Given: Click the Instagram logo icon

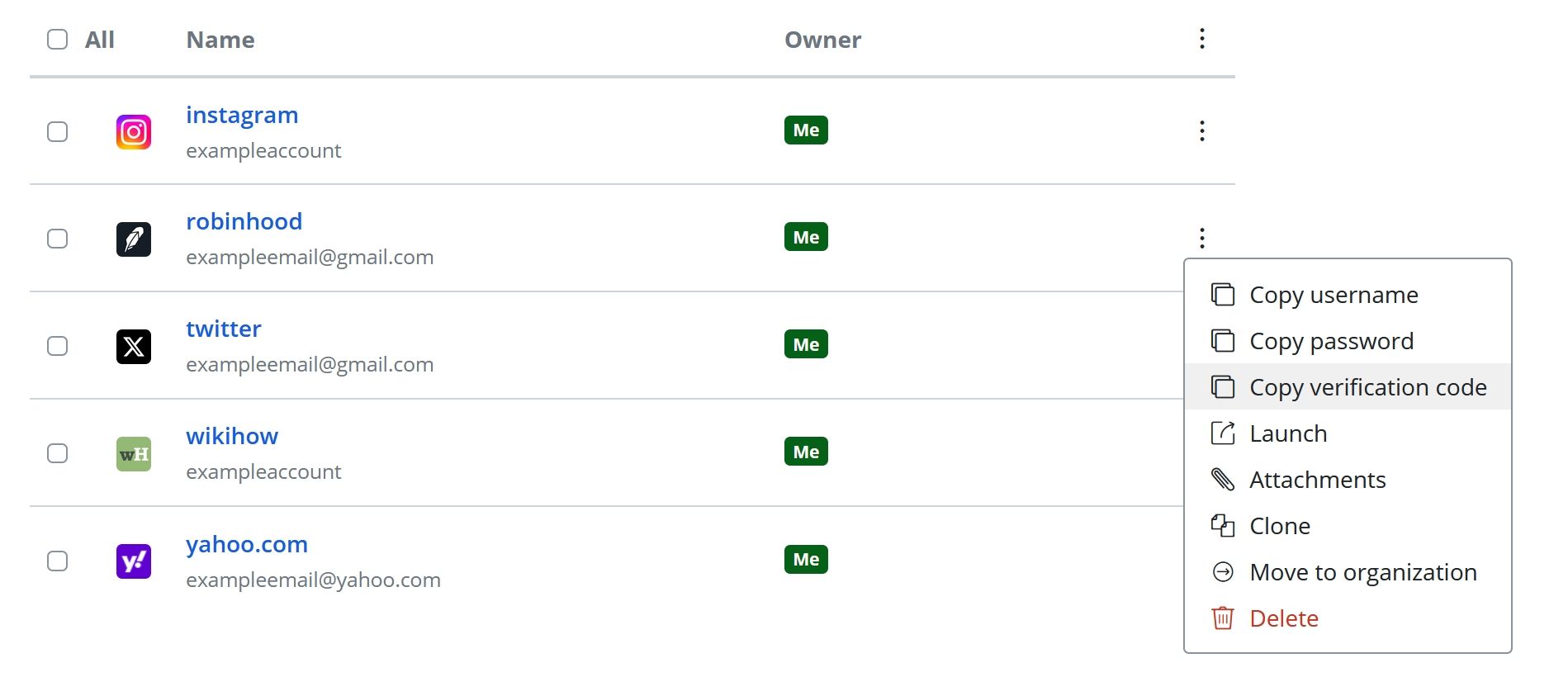Looking at the screenshot, I should [133, 132].
